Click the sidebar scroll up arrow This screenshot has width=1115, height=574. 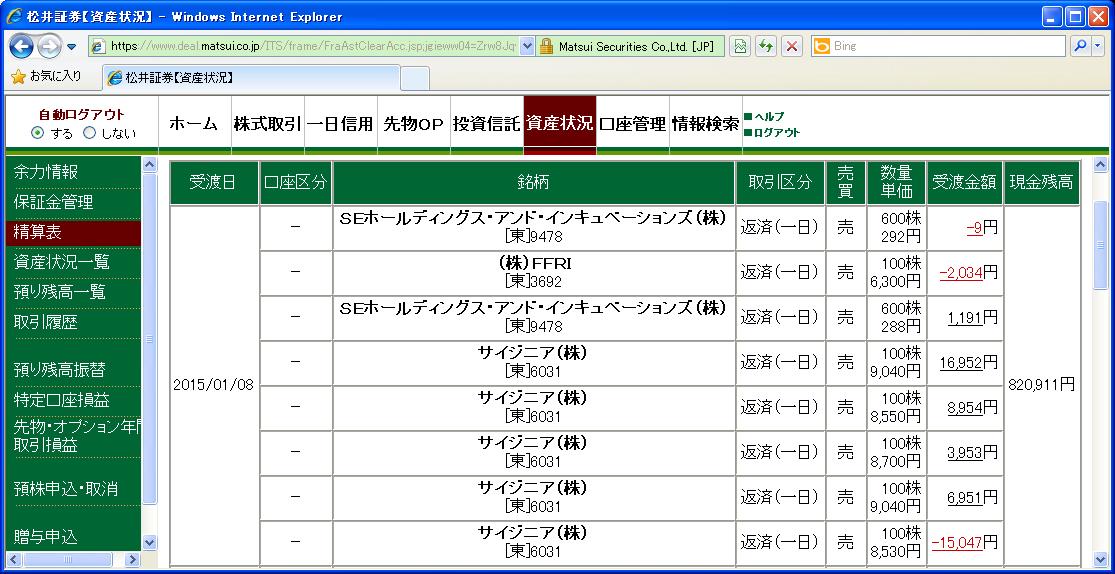click(x=149, y=164)
